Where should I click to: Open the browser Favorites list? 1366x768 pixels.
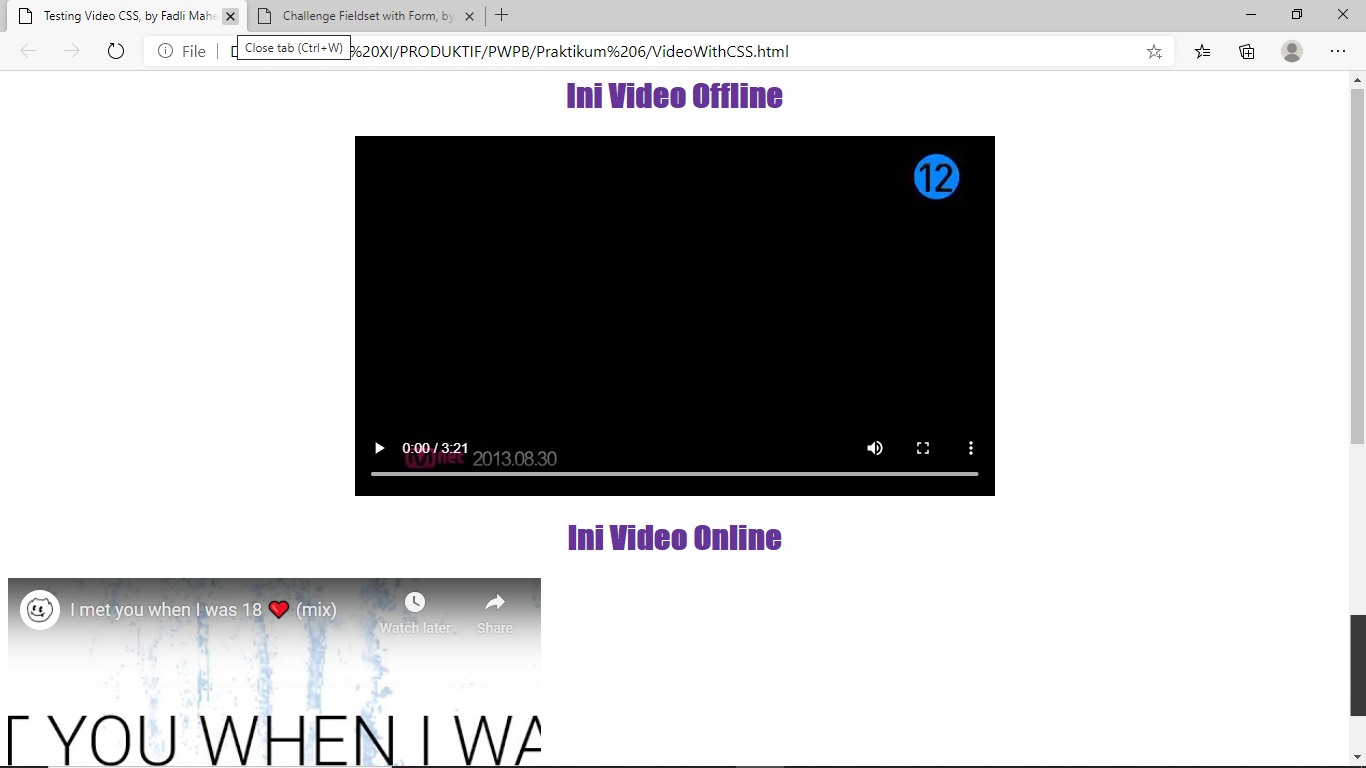coord(1201,51)
